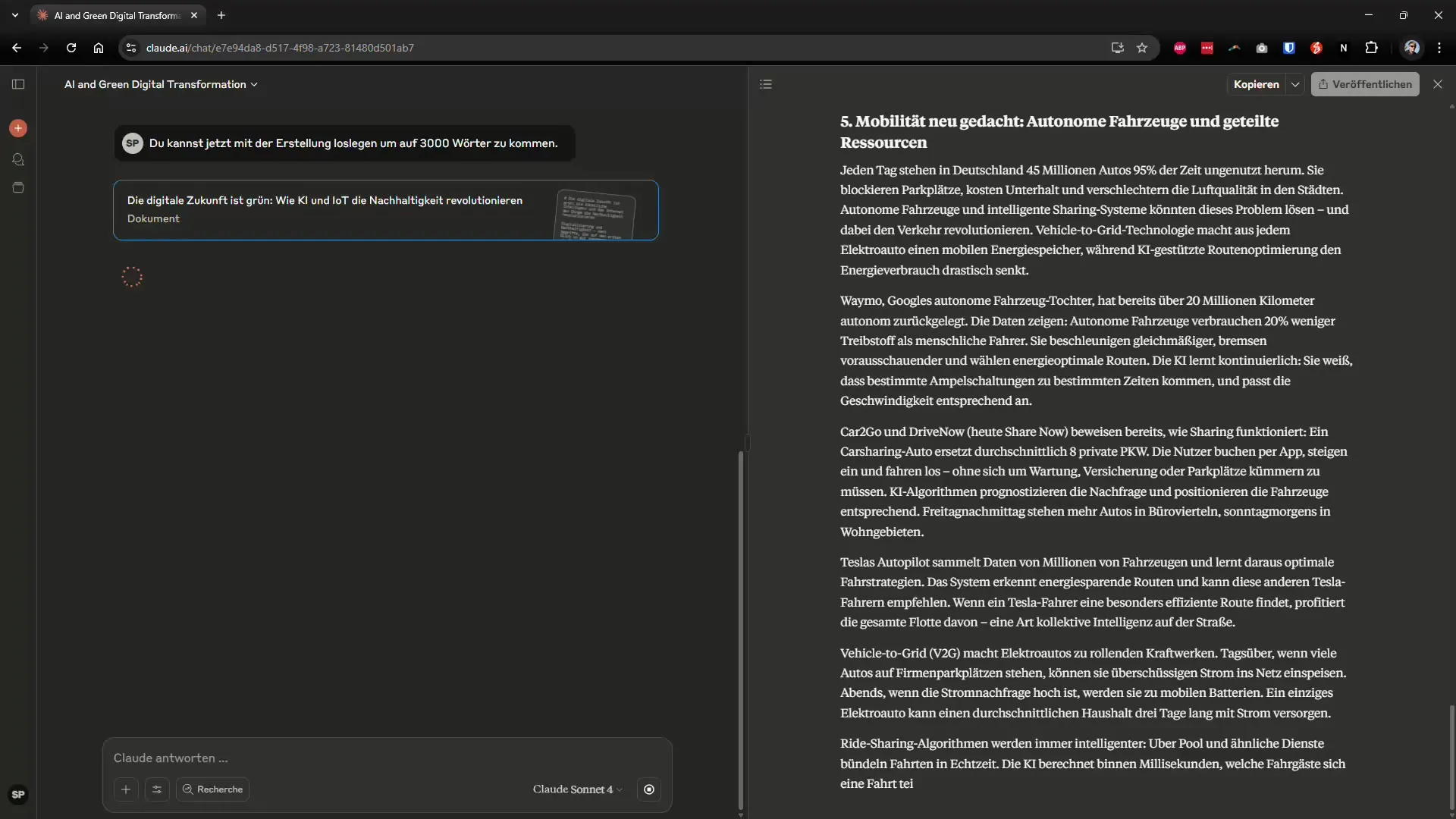Viewport: 1456px width, 819px height.
Task: Close the artifact document panel
Action: pyautogui.click(x=1438, y=84)
